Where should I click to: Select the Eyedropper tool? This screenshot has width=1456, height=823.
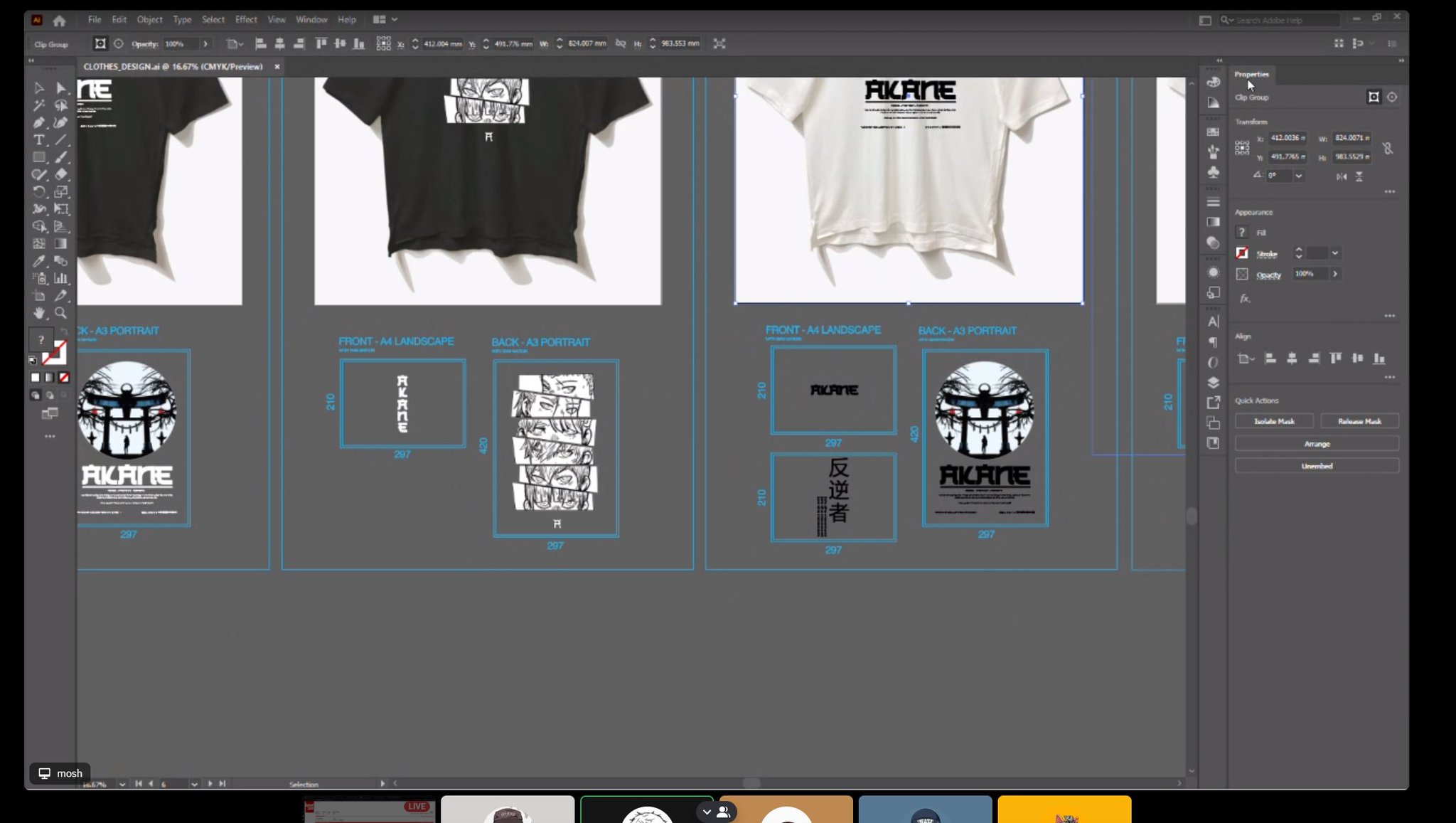[x=39, y=261]
